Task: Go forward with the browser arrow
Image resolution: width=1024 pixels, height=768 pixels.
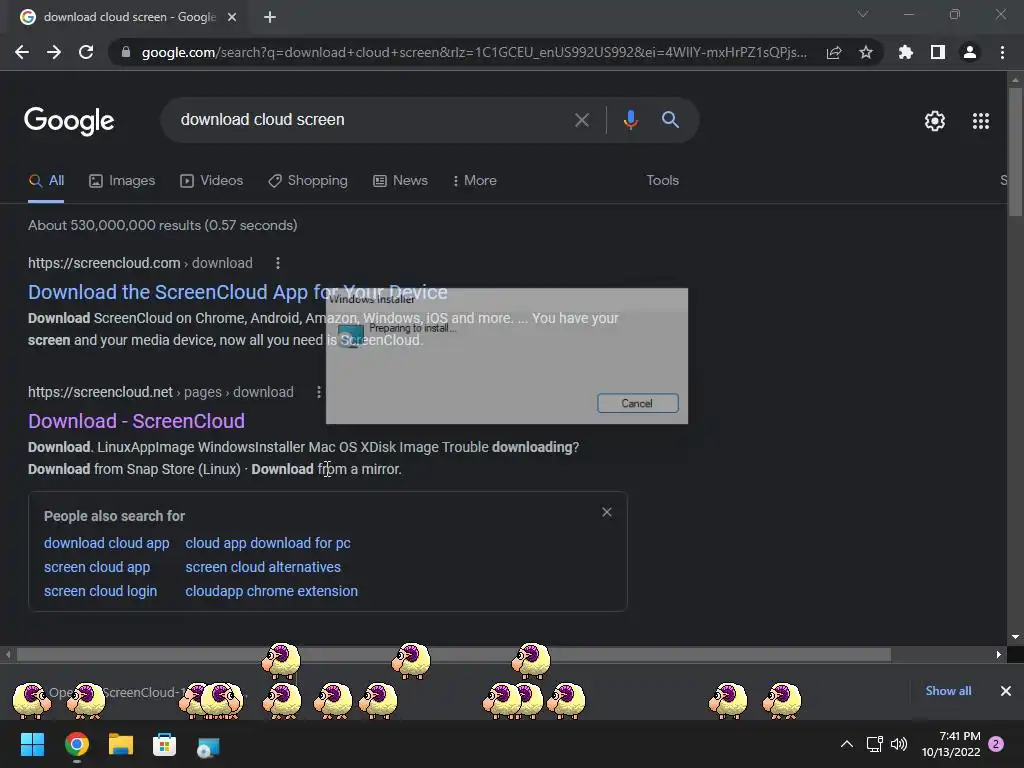Action: (54, 52)
